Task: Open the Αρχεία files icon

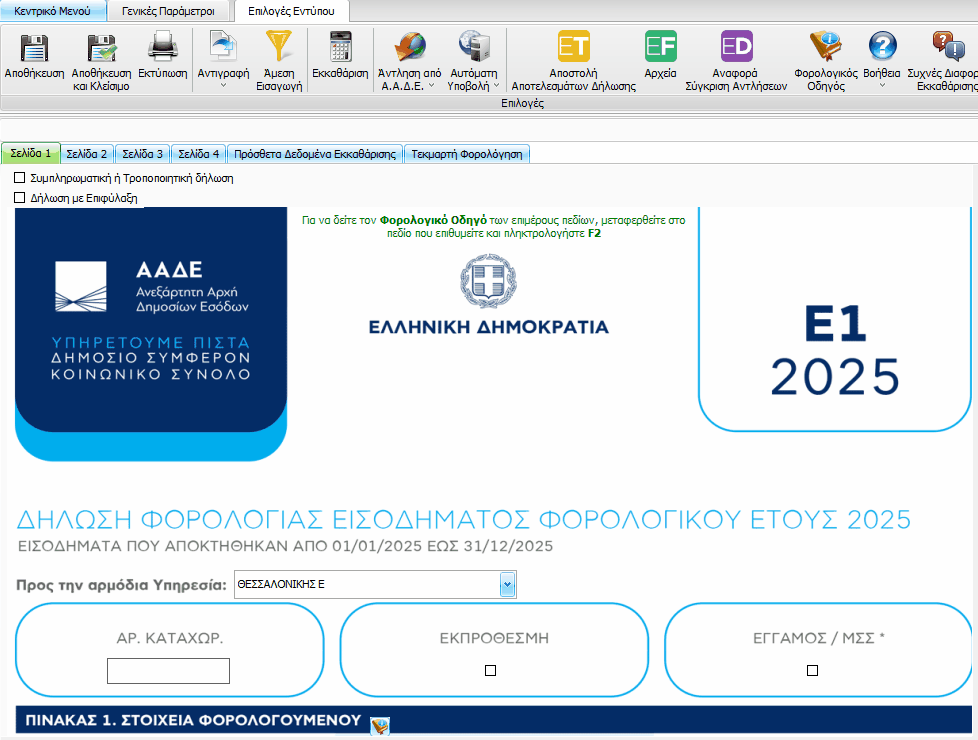Action: pos(660,47)
